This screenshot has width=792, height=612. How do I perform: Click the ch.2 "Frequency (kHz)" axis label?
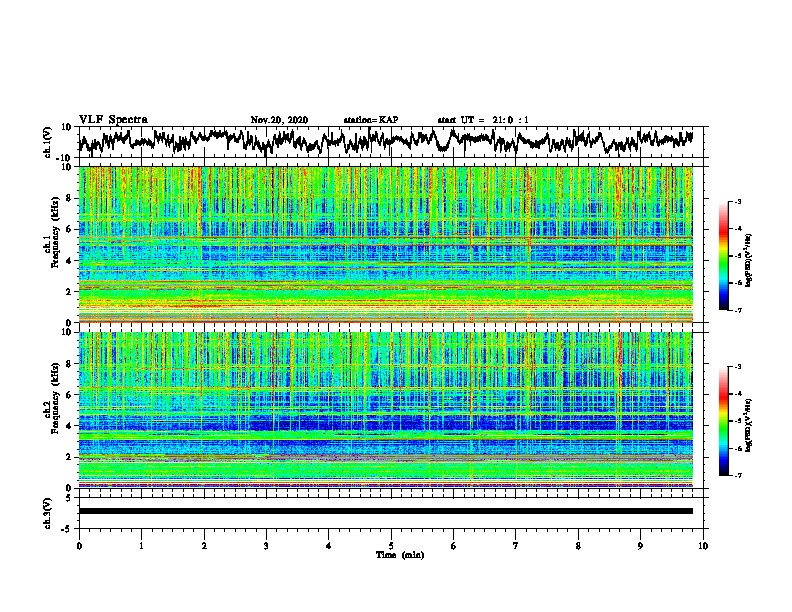(55, 398)
